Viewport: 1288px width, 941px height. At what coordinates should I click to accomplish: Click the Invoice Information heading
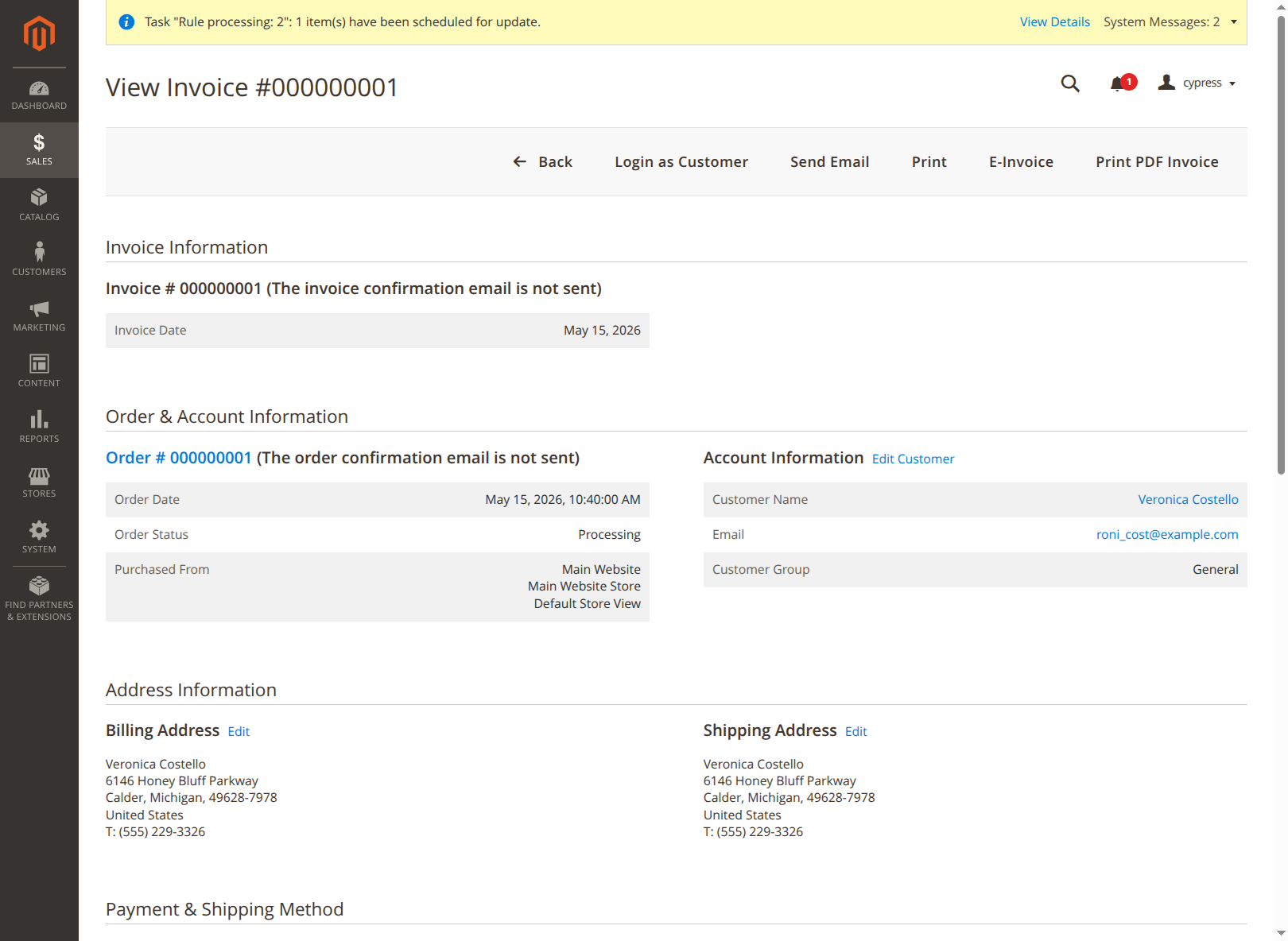187,247
